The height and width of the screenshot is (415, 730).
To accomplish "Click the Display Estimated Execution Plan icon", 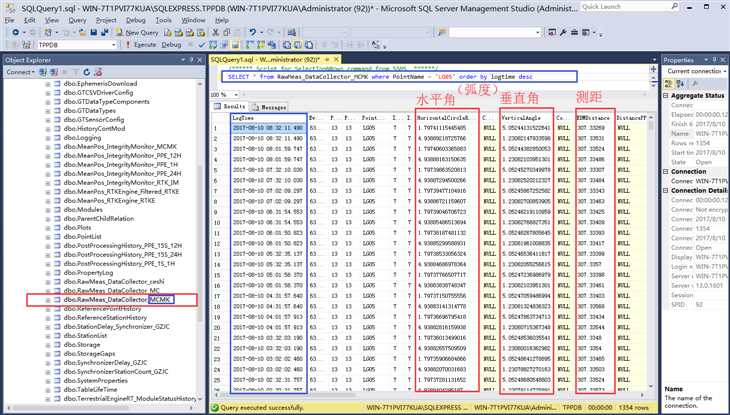I will [x=213, y=45].
